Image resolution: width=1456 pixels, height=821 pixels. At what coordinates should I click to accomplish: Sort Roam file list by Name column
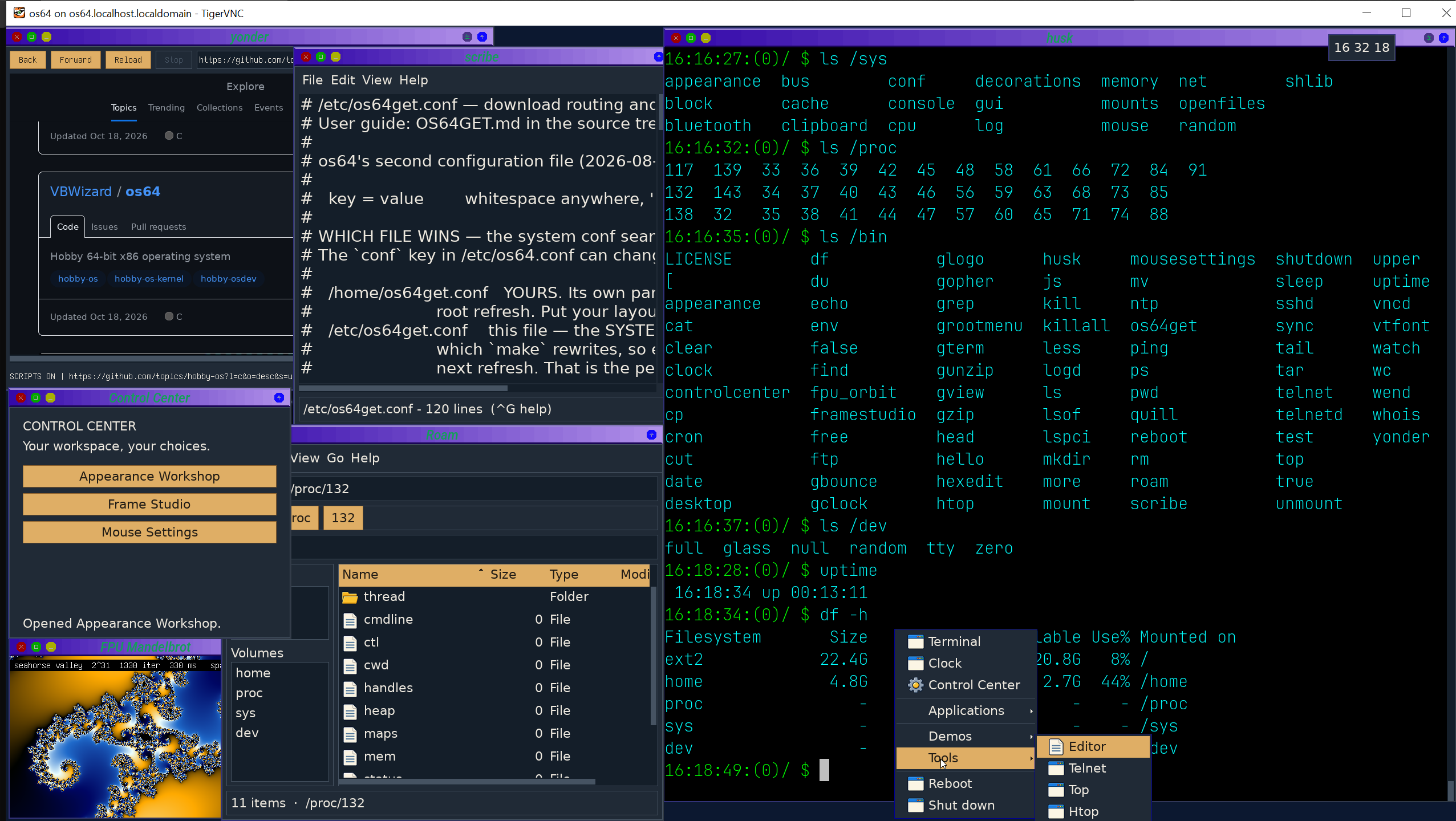413,574
